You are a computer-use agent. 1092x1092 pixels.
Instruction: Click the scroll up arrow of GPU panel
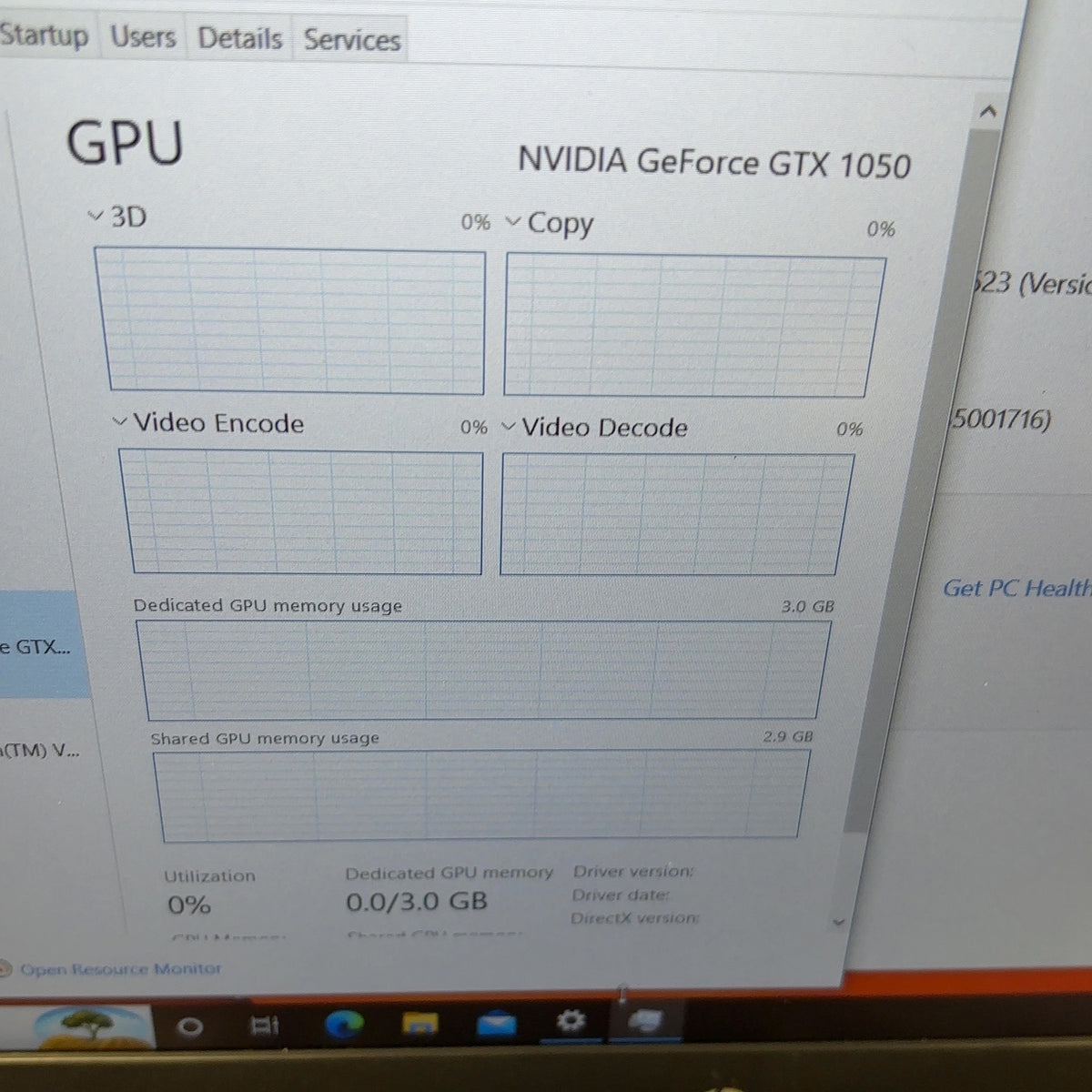[988, 113]
